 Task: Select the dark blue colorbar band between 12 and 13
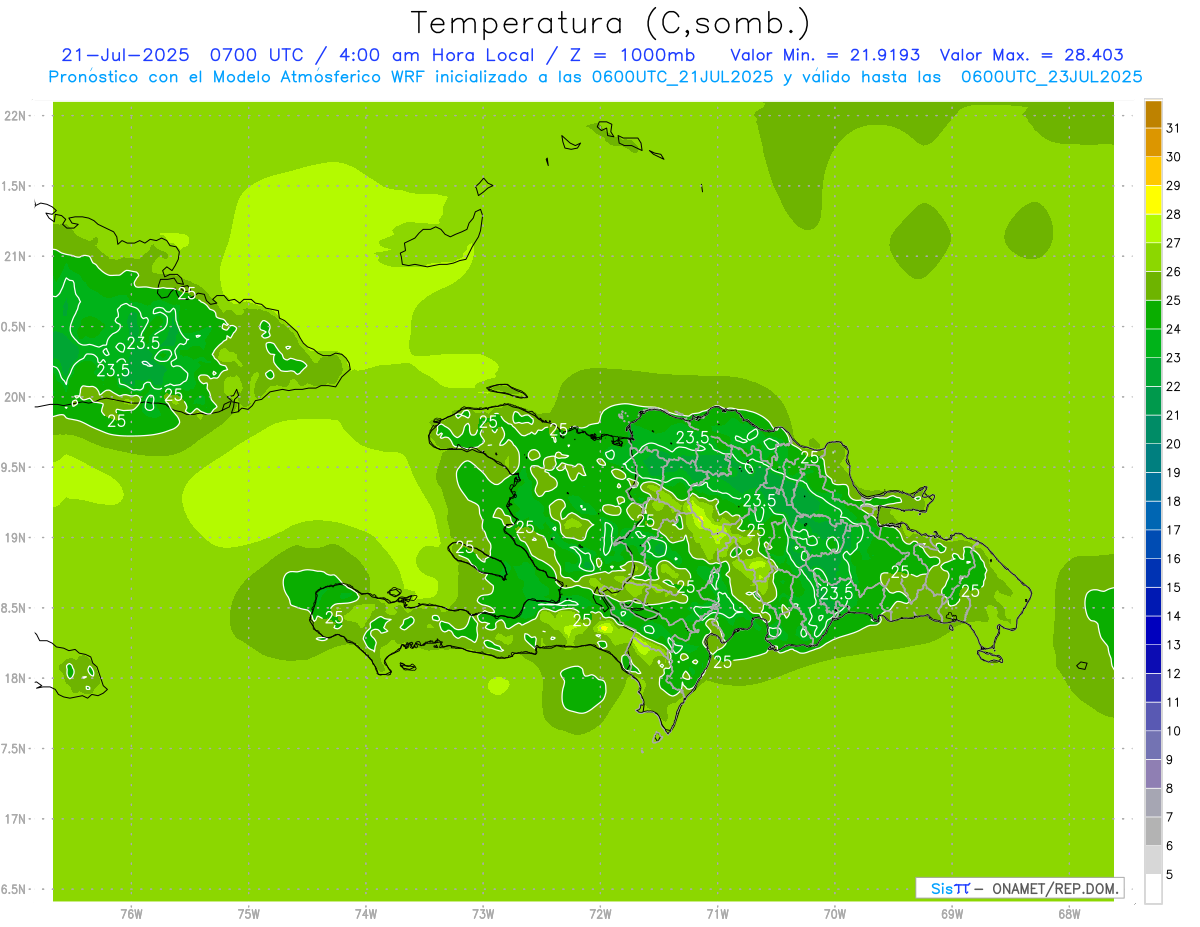[x=1153, y=659]
